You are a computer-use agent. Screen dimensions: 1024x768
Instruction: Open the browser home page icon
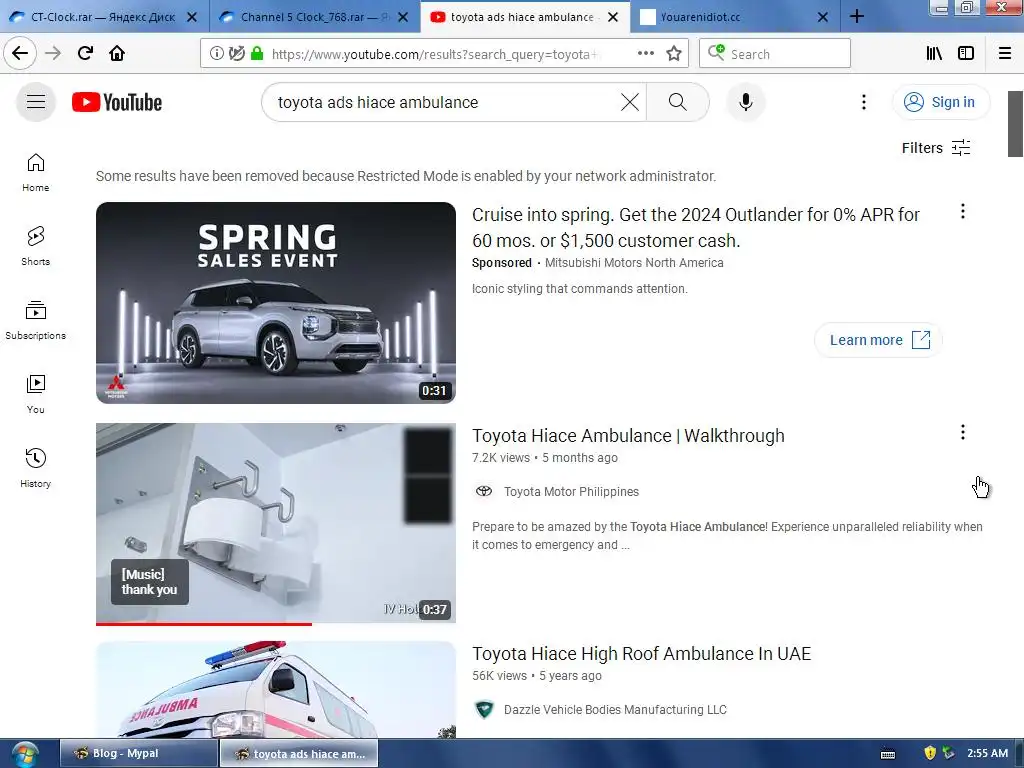pyautogui.click(x=117, y=53)
